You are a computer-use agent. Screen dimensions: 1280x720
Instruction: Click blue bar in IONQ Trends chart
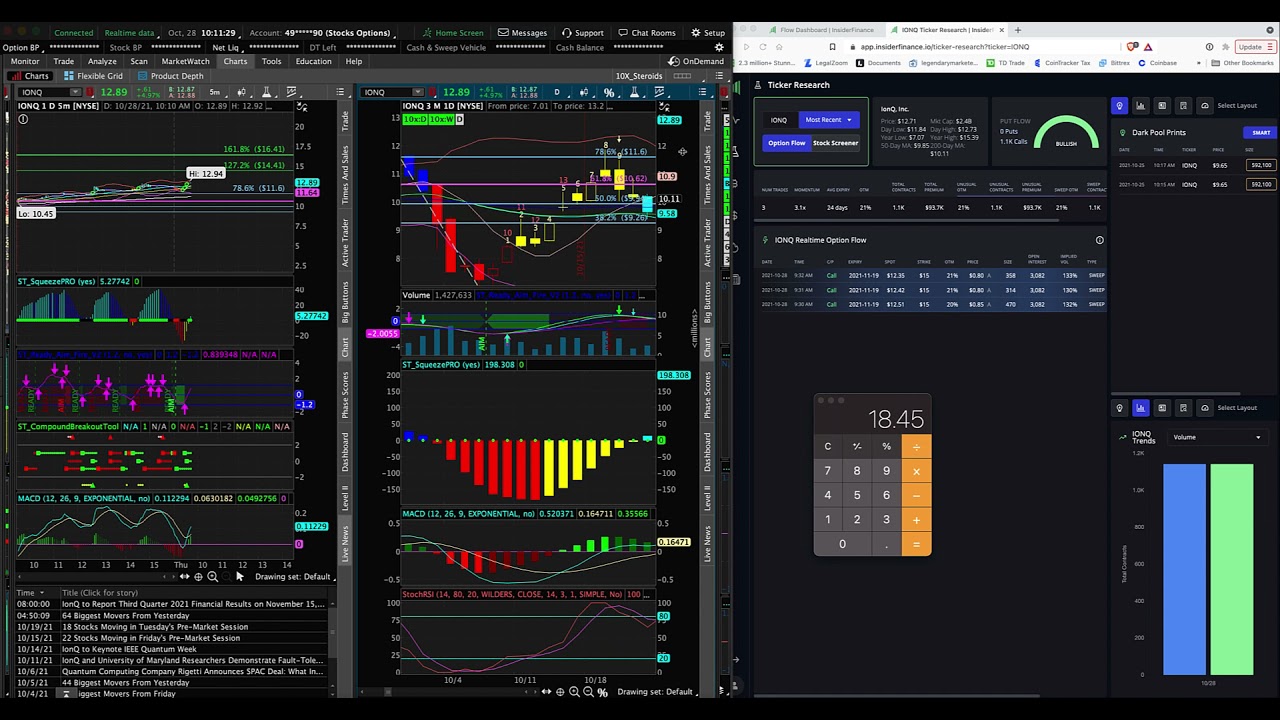1184,569
